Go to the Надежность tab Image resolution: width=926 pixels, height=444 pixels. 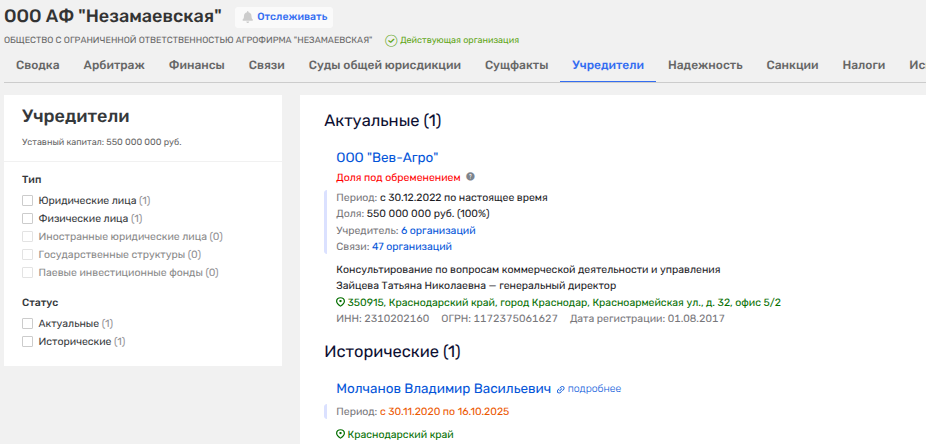(705, 66)
